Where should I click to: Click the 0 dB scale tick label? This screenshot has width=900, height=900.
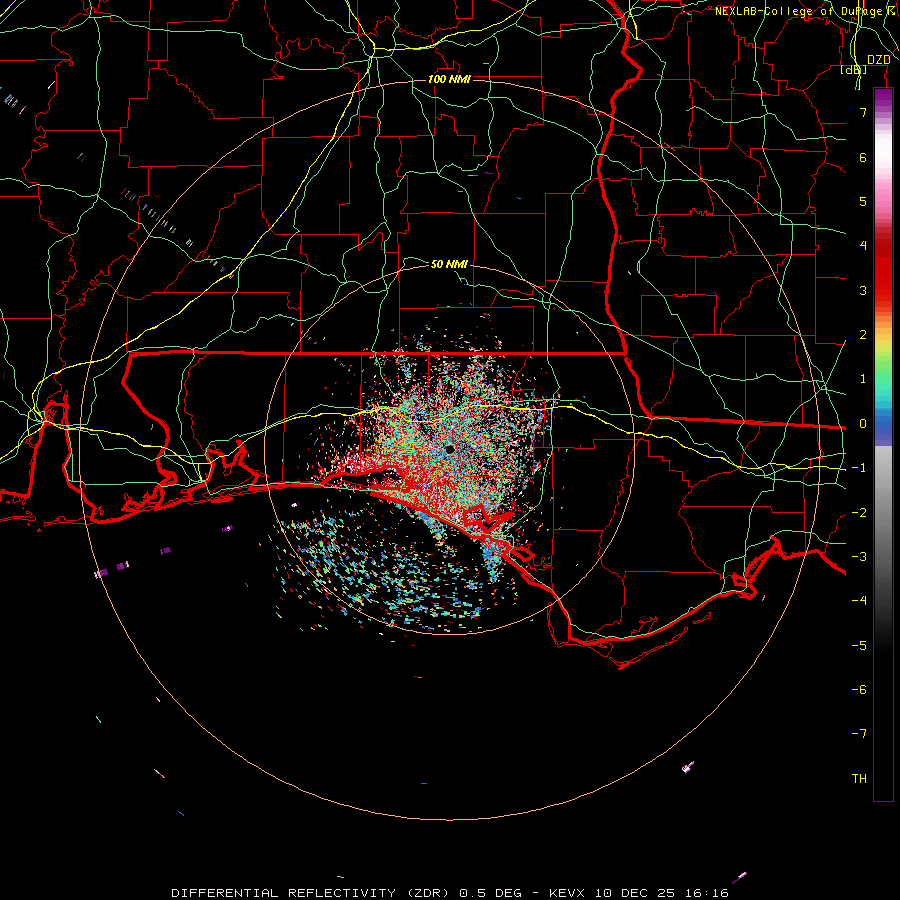(863, 424)
